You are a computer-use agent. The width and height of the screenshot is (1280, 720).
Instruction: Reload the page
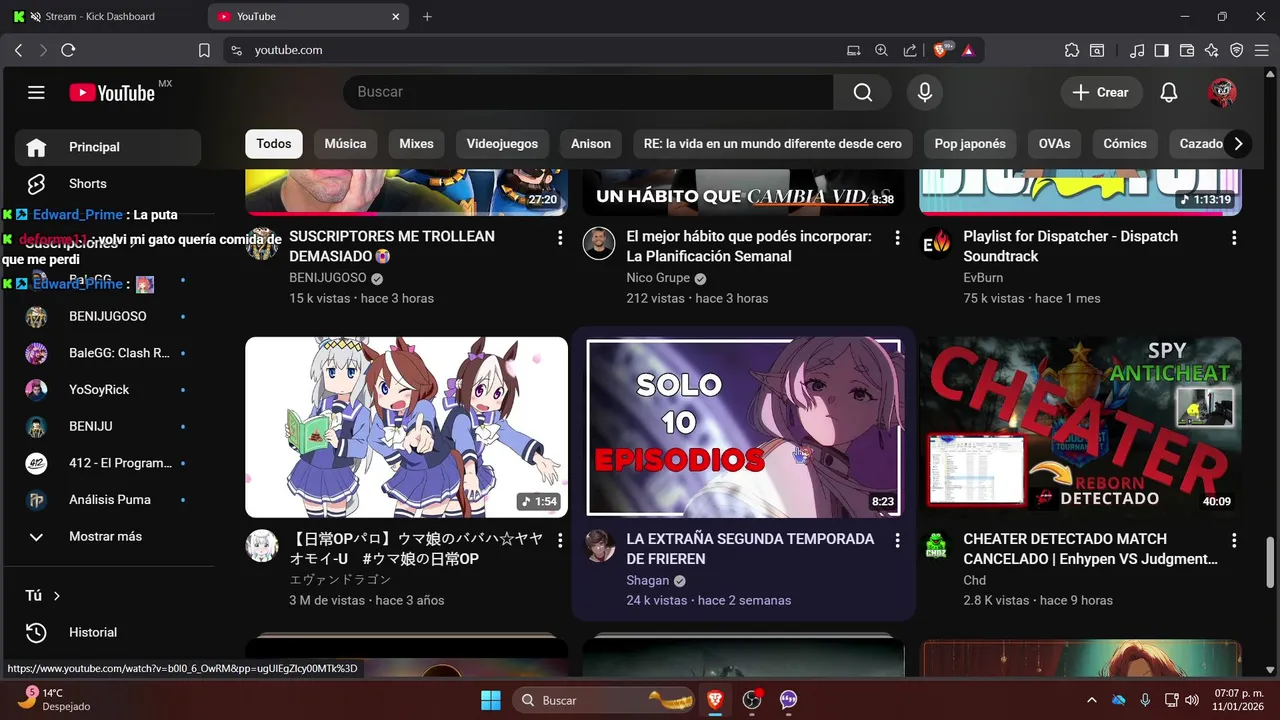[68, 50]
